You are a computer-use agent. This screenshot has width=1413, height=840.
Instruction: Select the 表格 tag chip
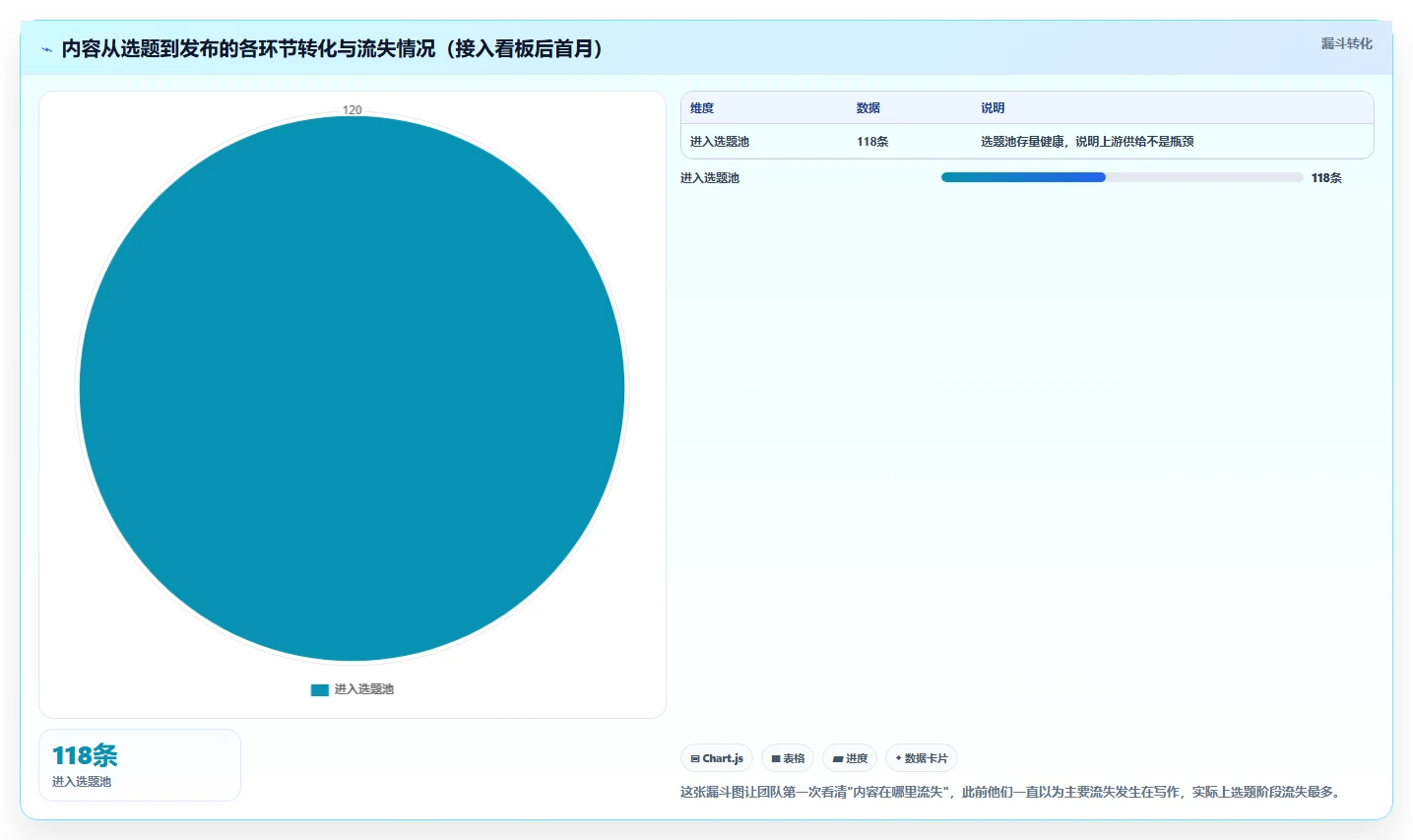pyautogui.click(x=788, y=758)
